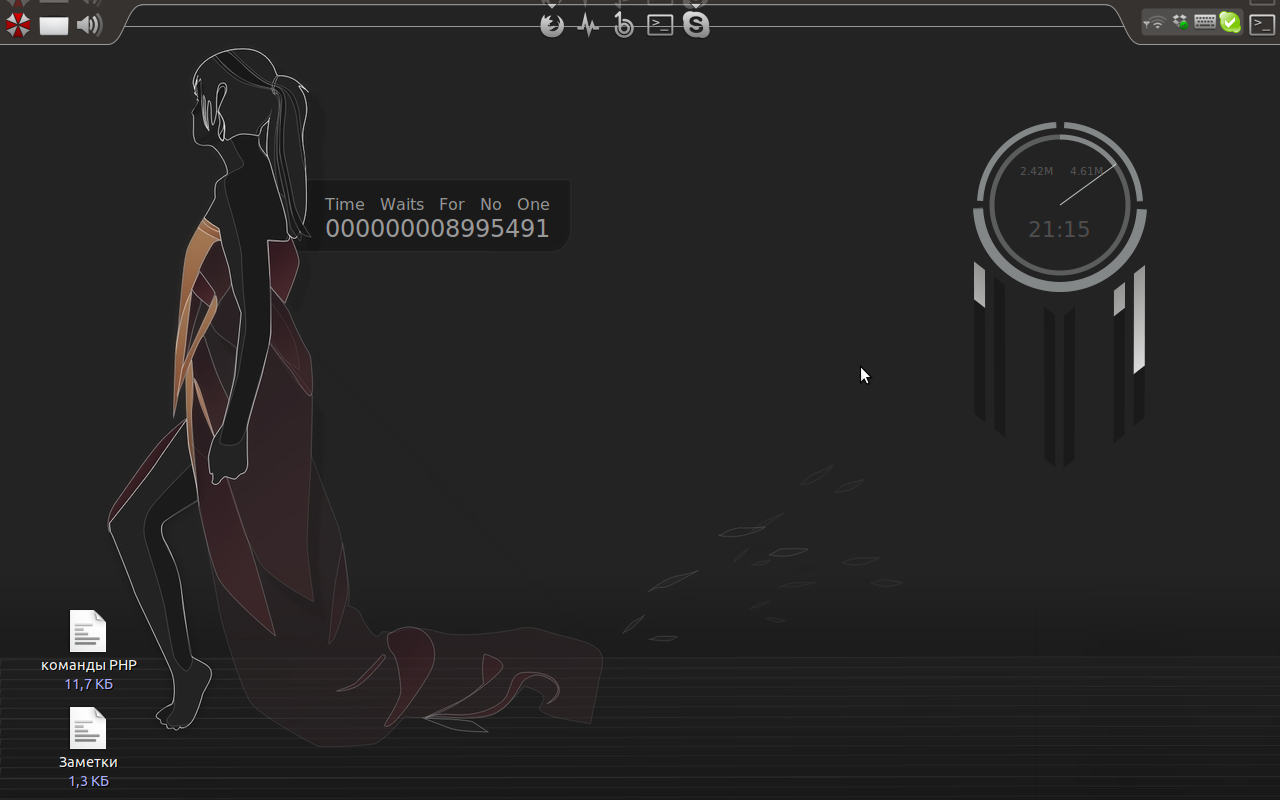Click the 'команды PHP' file label
Image resolution: width=1280 pixels, height=800 pixels.
coord(89,665)
